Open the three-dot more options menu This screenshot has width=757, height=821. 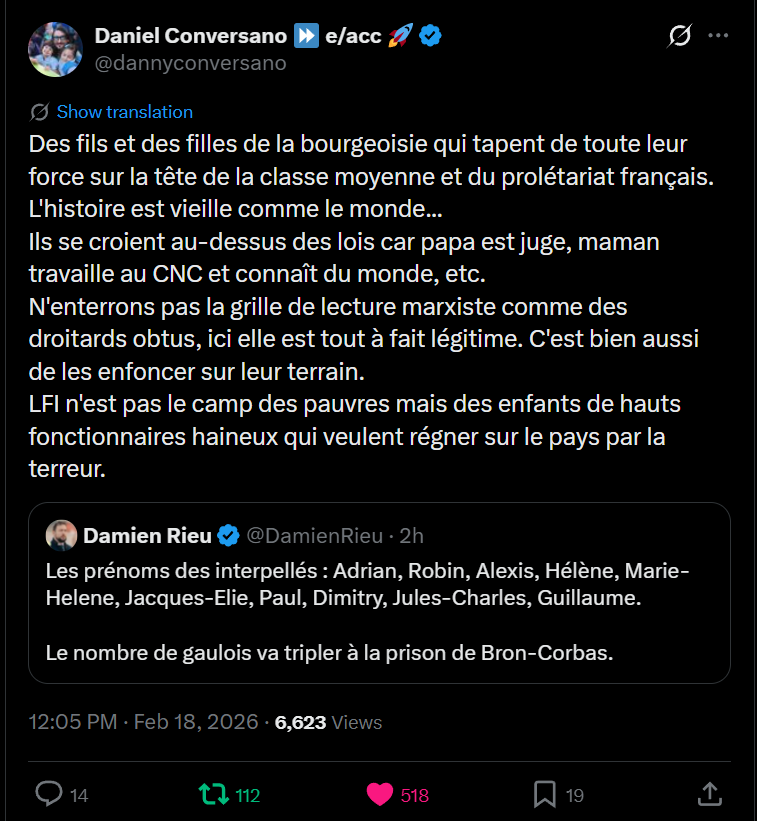pyautogui.click(x=718, y=35)
